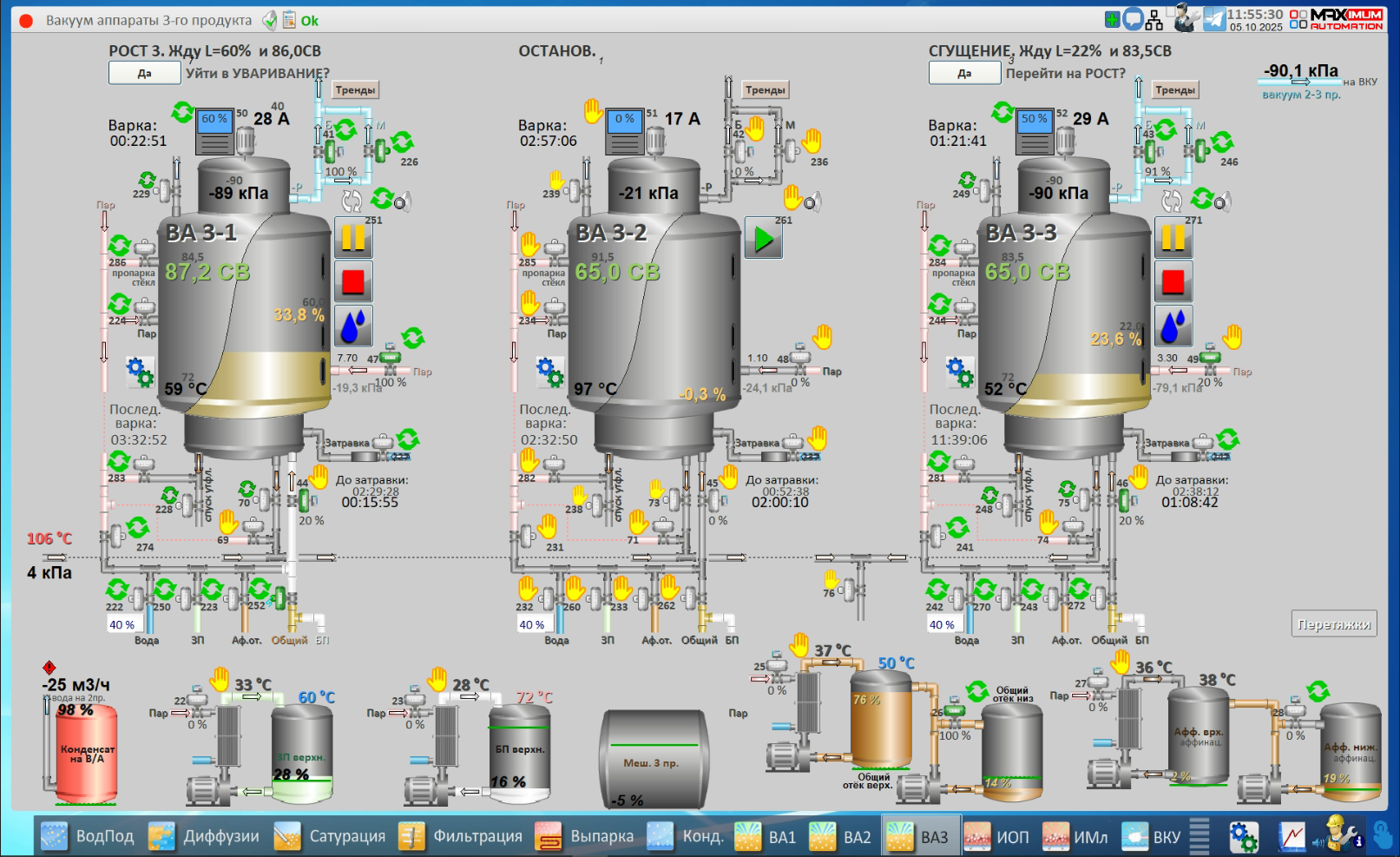The width and height of the screenshot is (1400, 857).
Task: Click the Перетяжки button
Action: point(1334,624)
